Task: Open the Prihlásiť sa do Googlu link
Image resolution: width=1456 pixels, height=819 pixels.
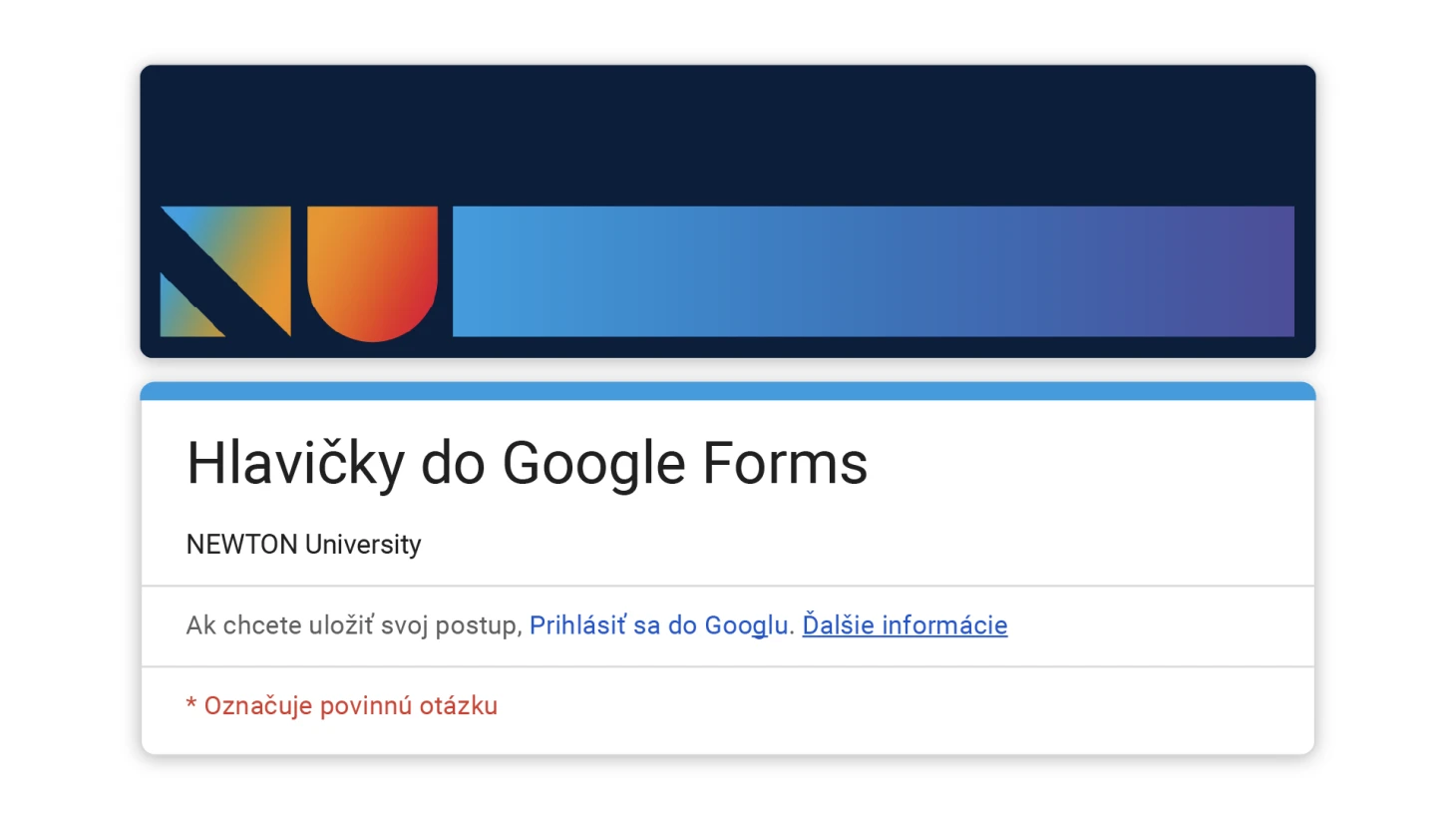Action: pos(659,625)
